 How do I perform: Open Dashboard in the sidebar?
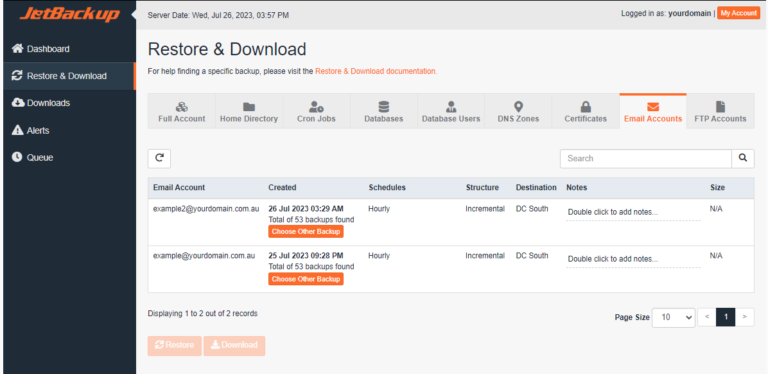point(69,49)
